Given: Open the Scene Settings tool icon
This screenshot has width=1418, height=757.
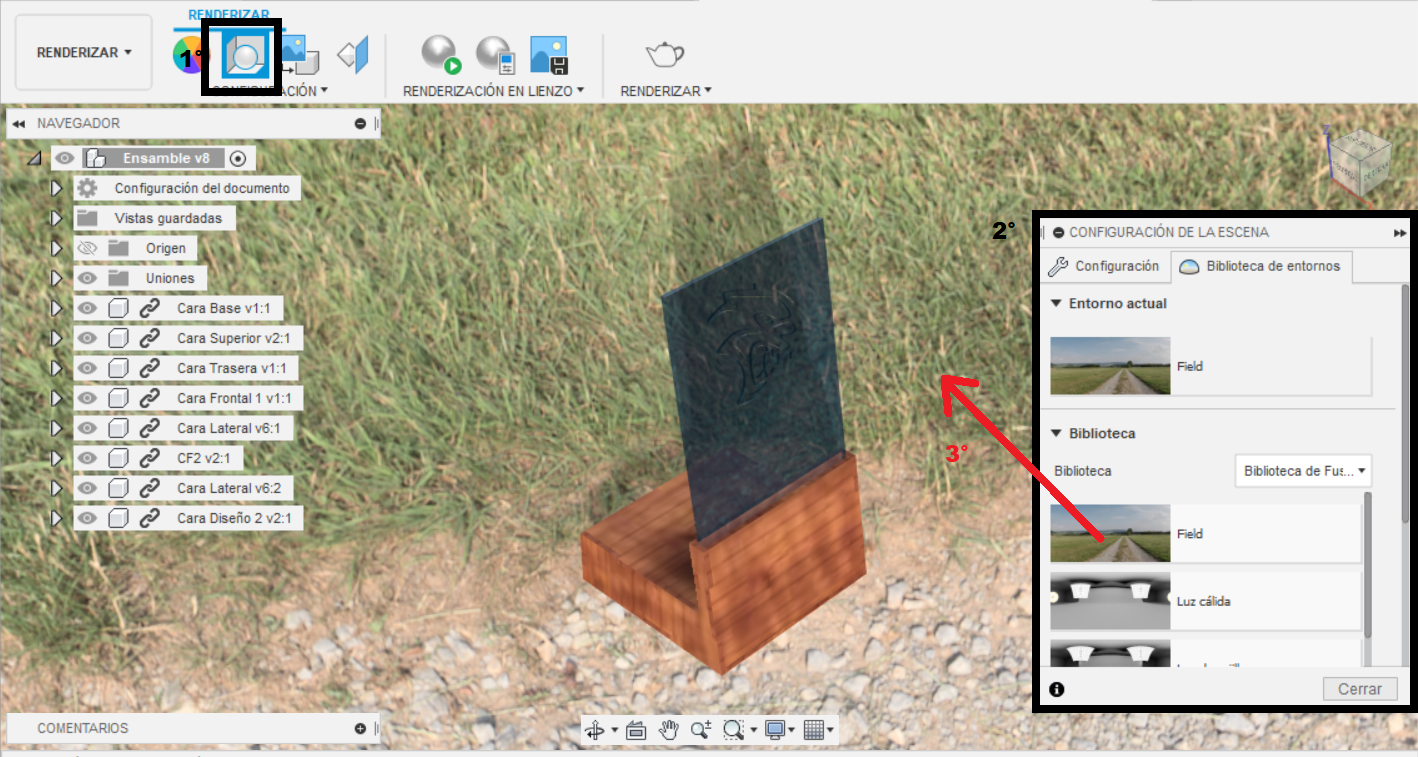Looking at the screenshot, I should pos(243,58).
